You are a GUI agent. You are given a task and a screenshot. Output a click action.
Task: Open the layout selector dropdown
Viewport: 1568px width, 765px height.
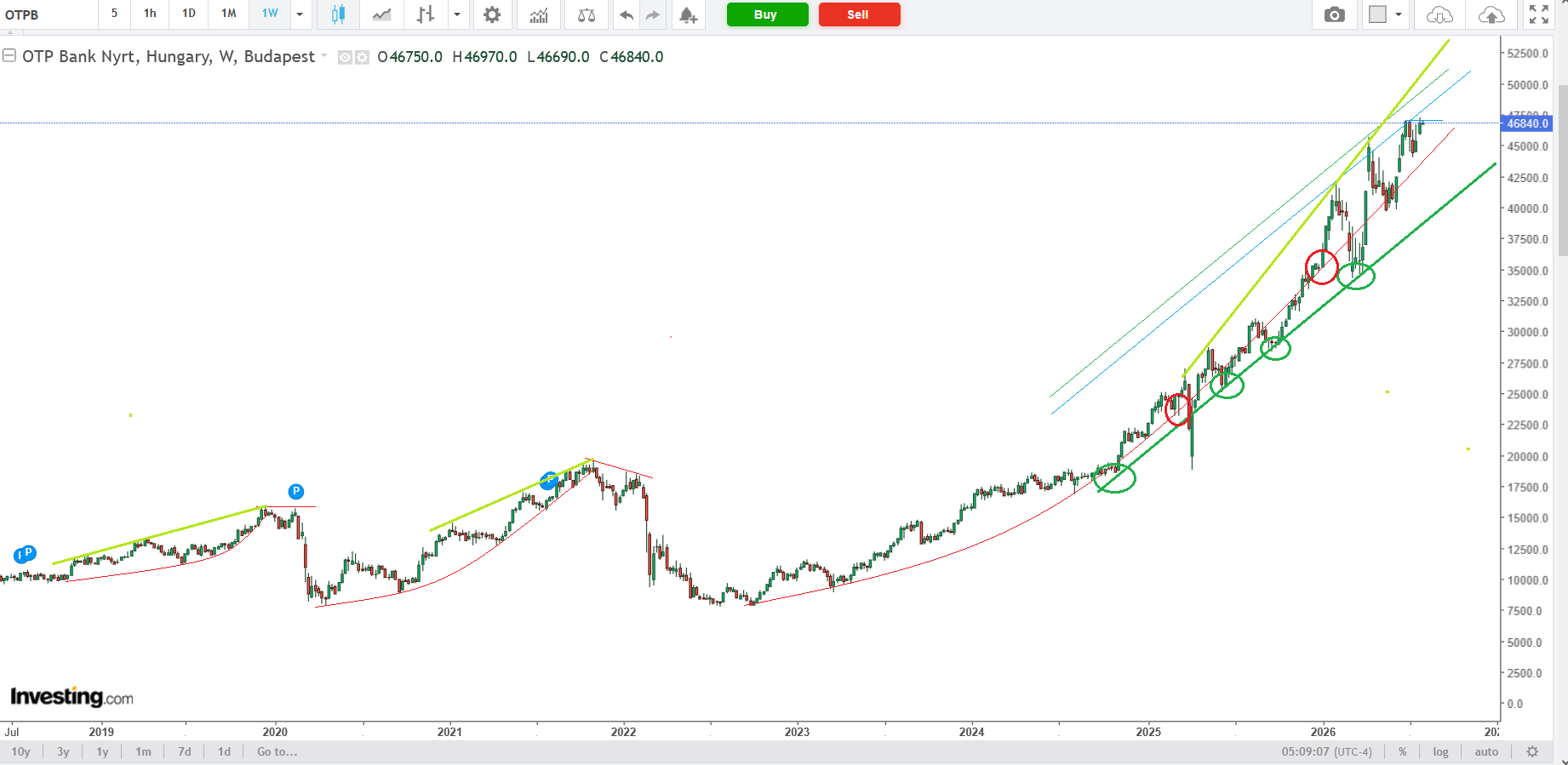(x=1386, y=14)
